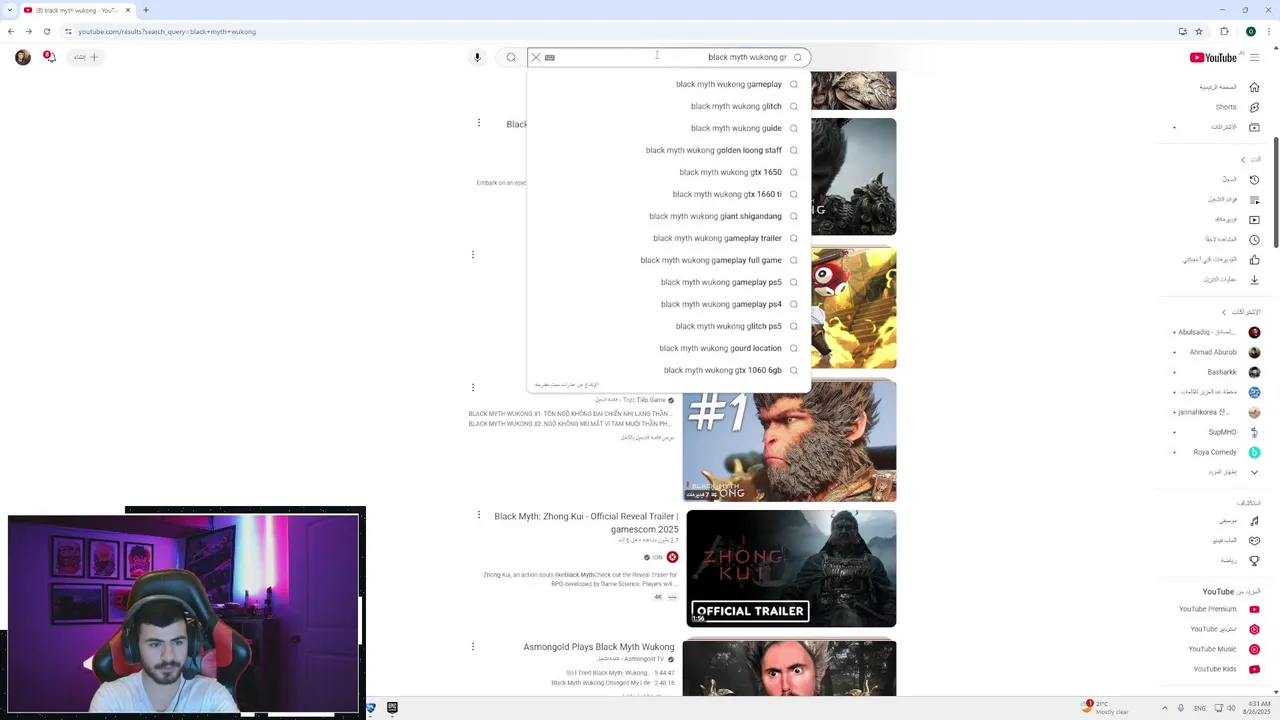Image resolution: width=1280 pixels, height=720 pixels.
Task: Open the YouTube hamburger guide menu
Action: pos(1254,57)
